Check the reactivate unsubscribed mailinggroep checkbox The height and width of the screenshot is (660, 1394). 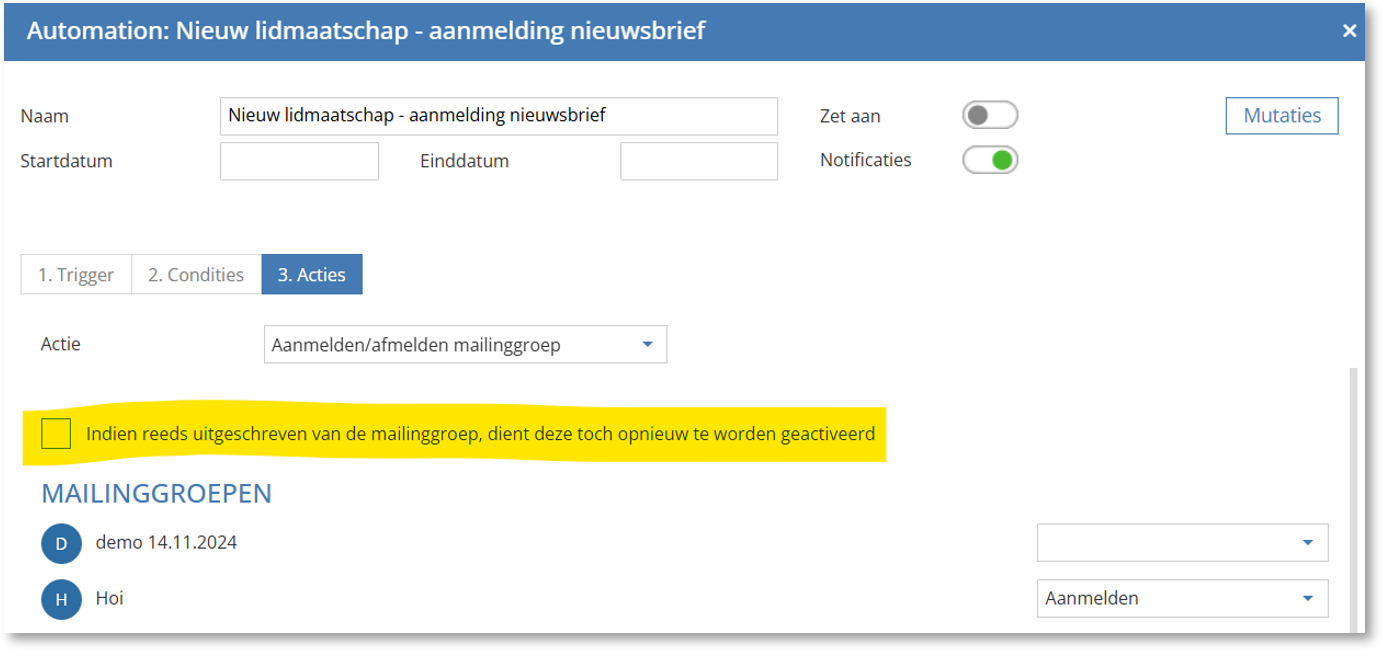(56, 434)
